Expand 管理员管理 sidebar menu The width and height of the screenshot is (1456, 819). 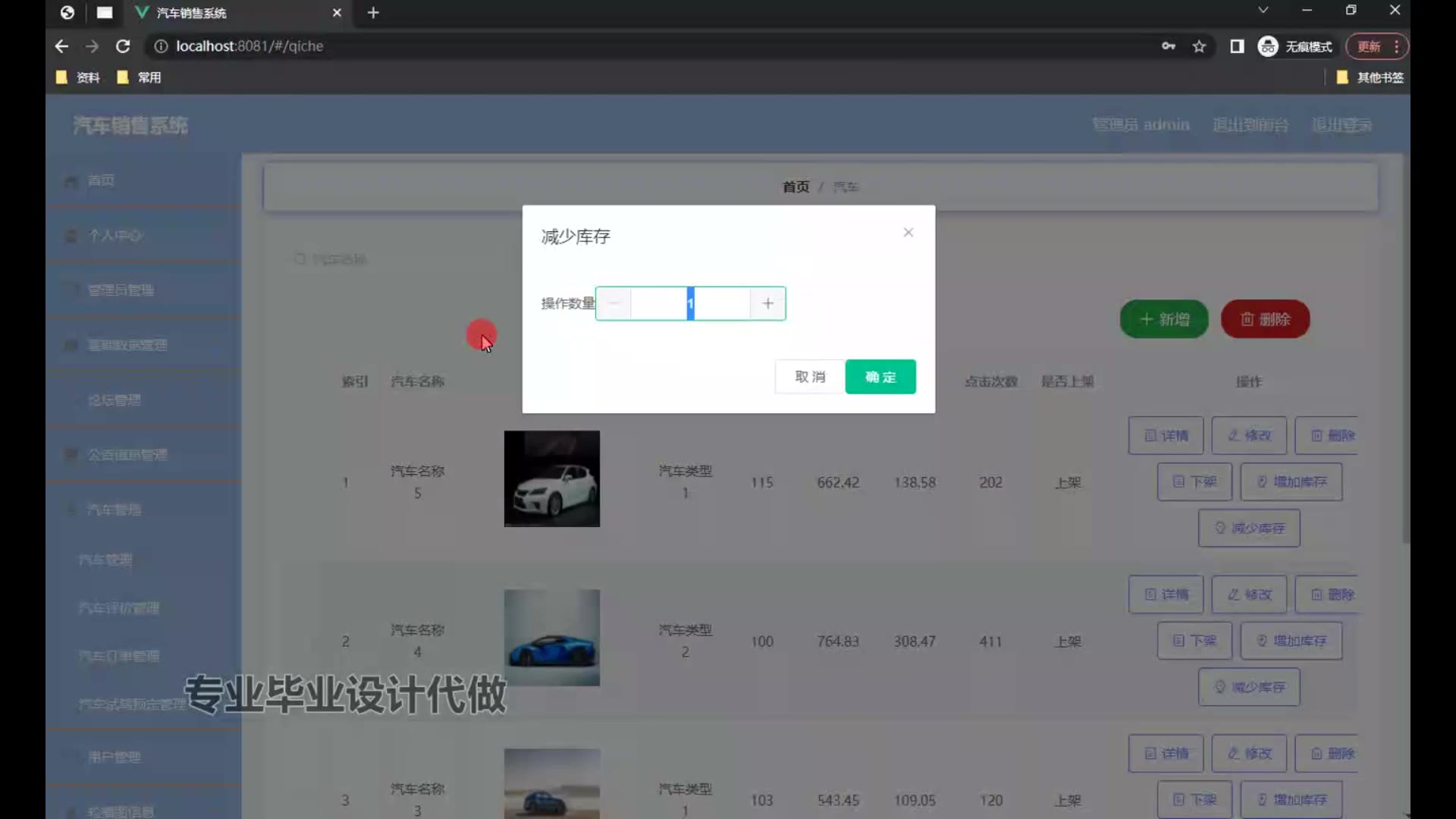point(143,290)
